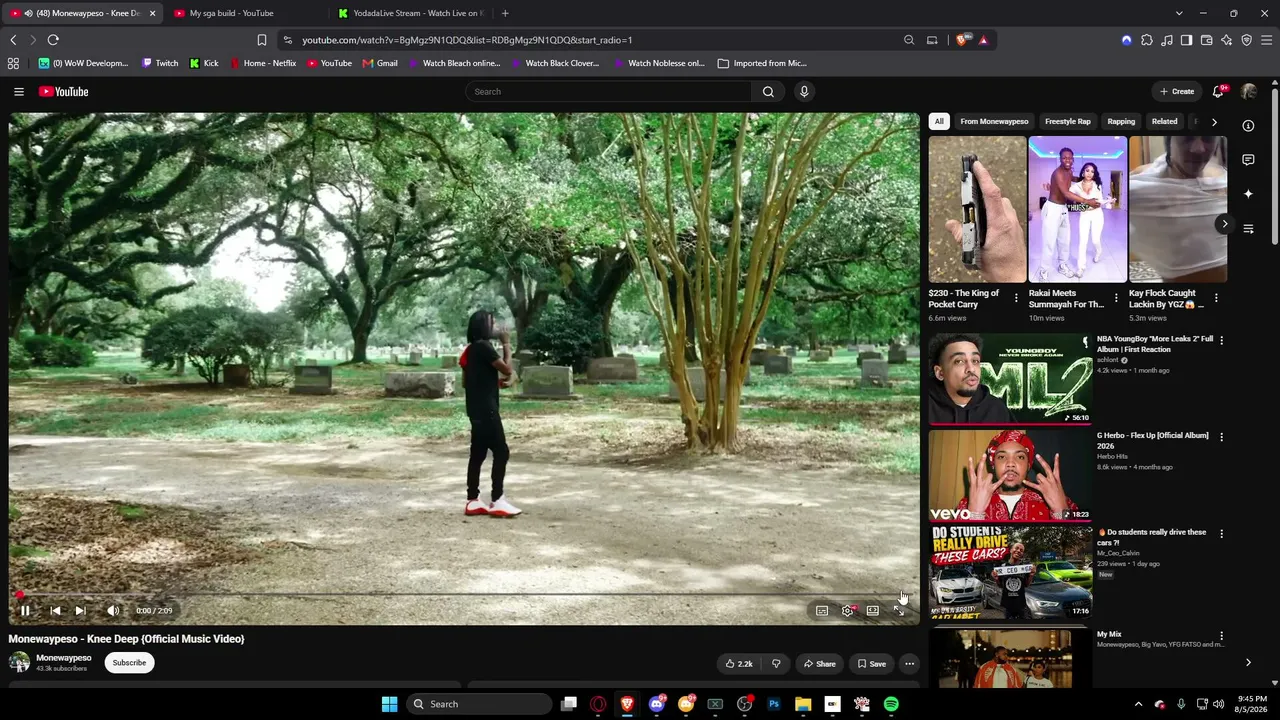Start voice search with the microphone
This screenshot has height=720, width=1280.
(803, 91)
